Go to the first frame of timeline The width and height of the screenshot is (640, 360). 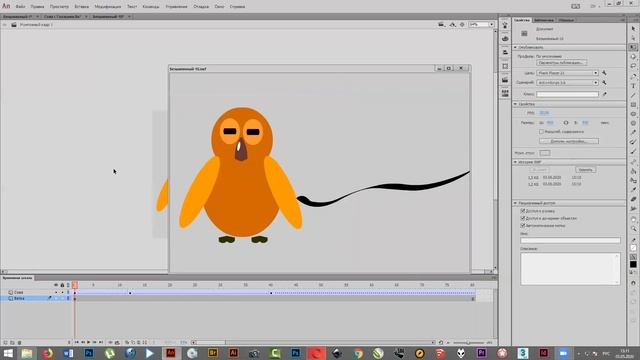click(x=76, y=342)
